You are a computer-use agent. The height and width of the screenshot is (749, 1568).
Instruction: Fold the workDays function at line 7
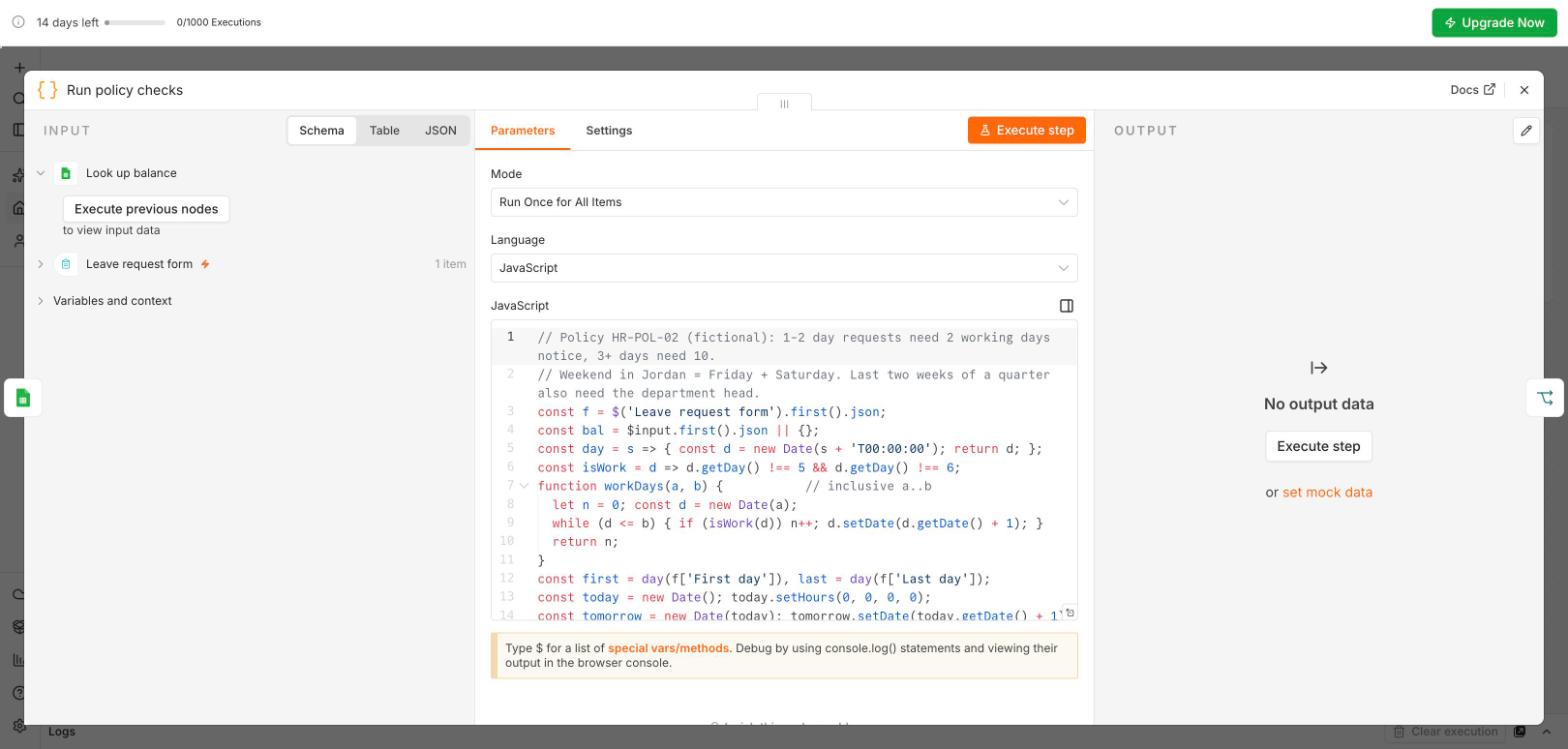click(x=524, y=486)
